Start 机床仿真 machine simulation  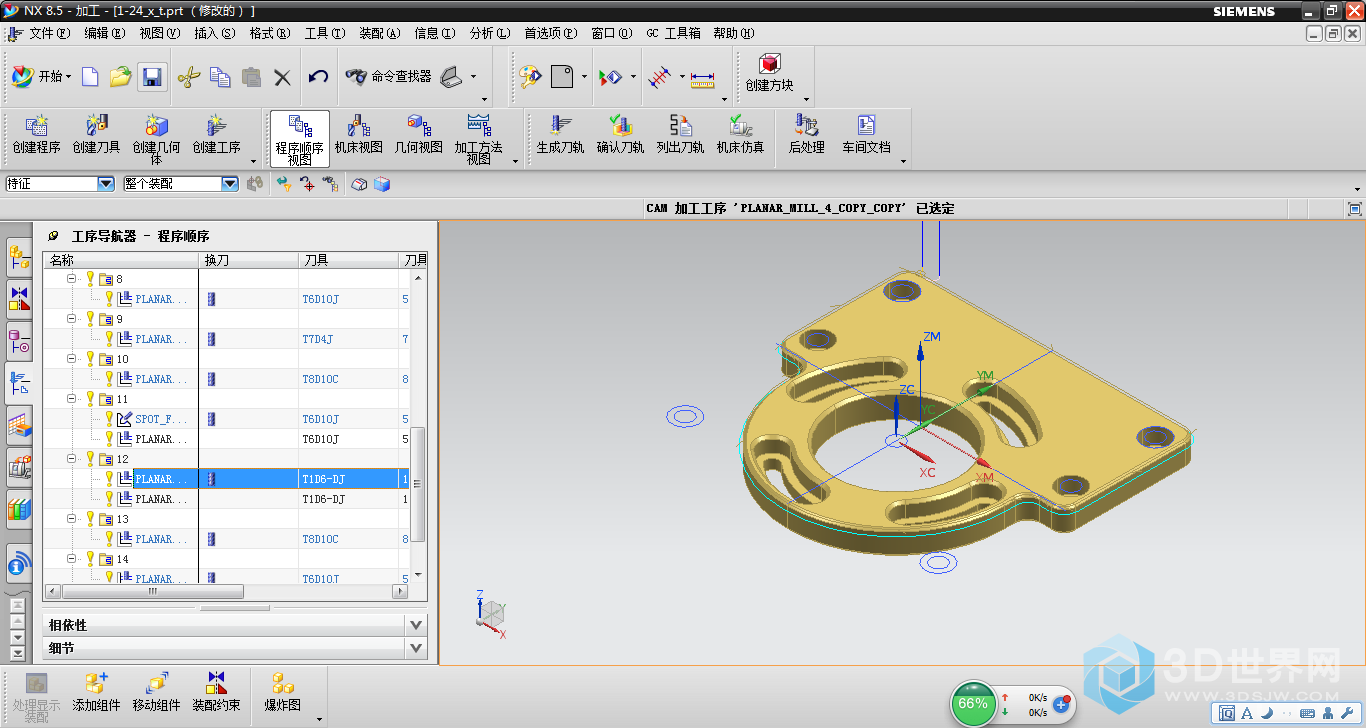pos(741,134)
